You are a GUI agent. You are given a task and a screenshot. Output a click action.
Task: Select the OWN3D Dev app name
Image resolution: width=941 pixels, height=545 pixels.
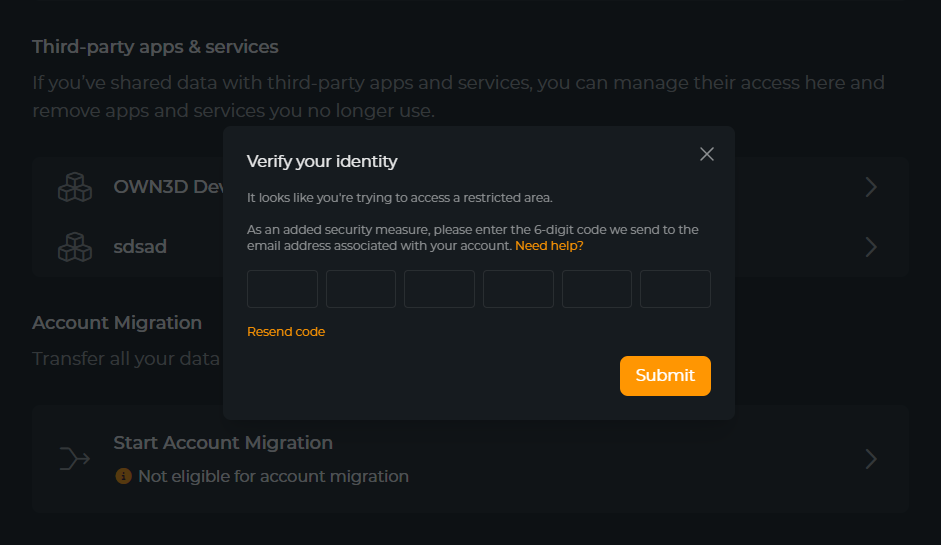167,187
